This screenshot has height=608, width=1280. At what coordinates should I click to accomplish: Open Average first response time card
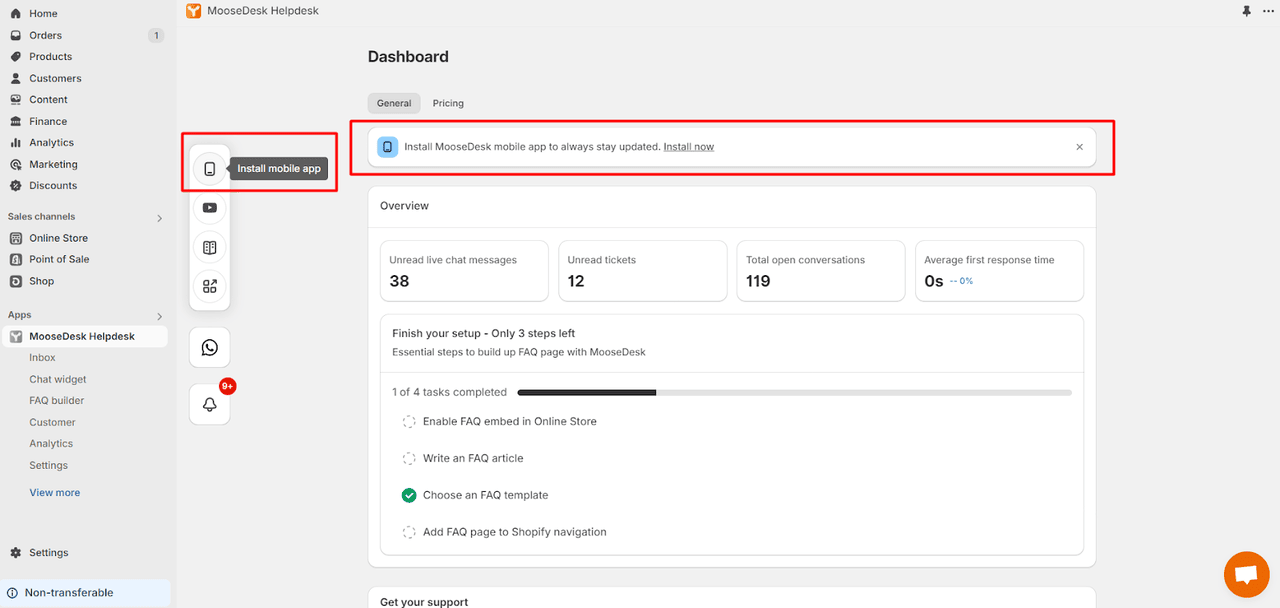click(999, 270)
